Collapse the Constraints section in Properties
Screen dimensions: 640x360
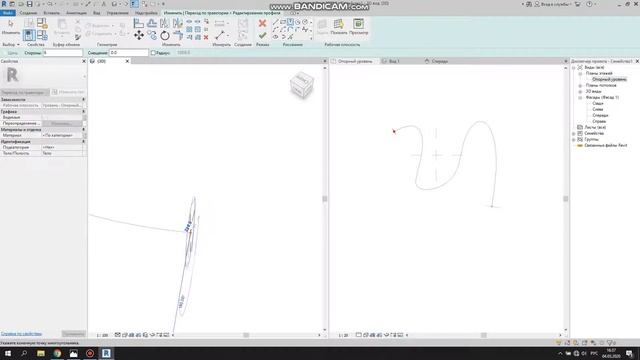click(x=84, y=100)
